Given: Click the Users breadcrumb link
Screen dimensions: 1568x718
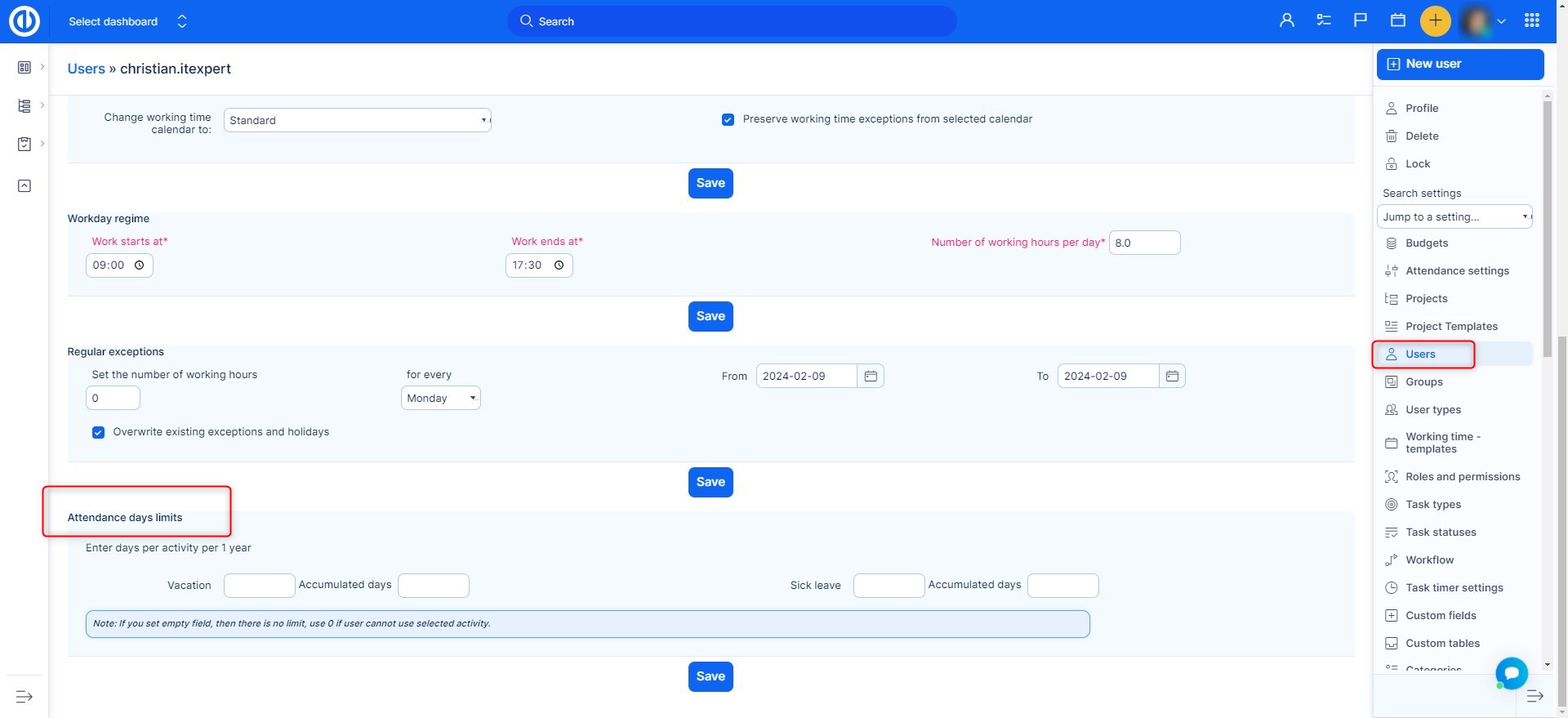Looking at the screenshot, I should point(86,69).
